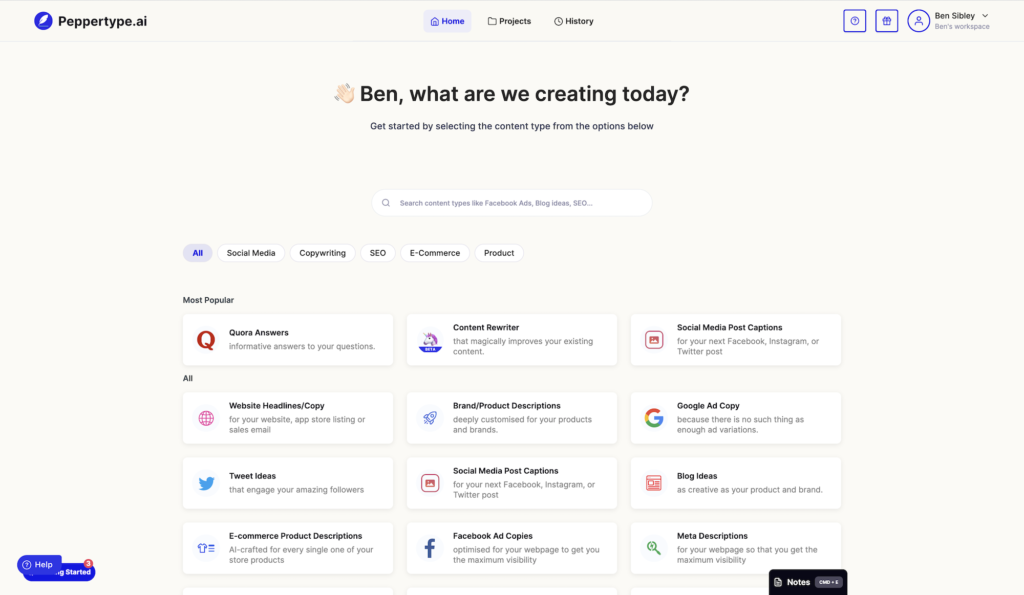Viewport: 1024px width, 595px height.
Task: Open the History tab
Action: point(574,22)
